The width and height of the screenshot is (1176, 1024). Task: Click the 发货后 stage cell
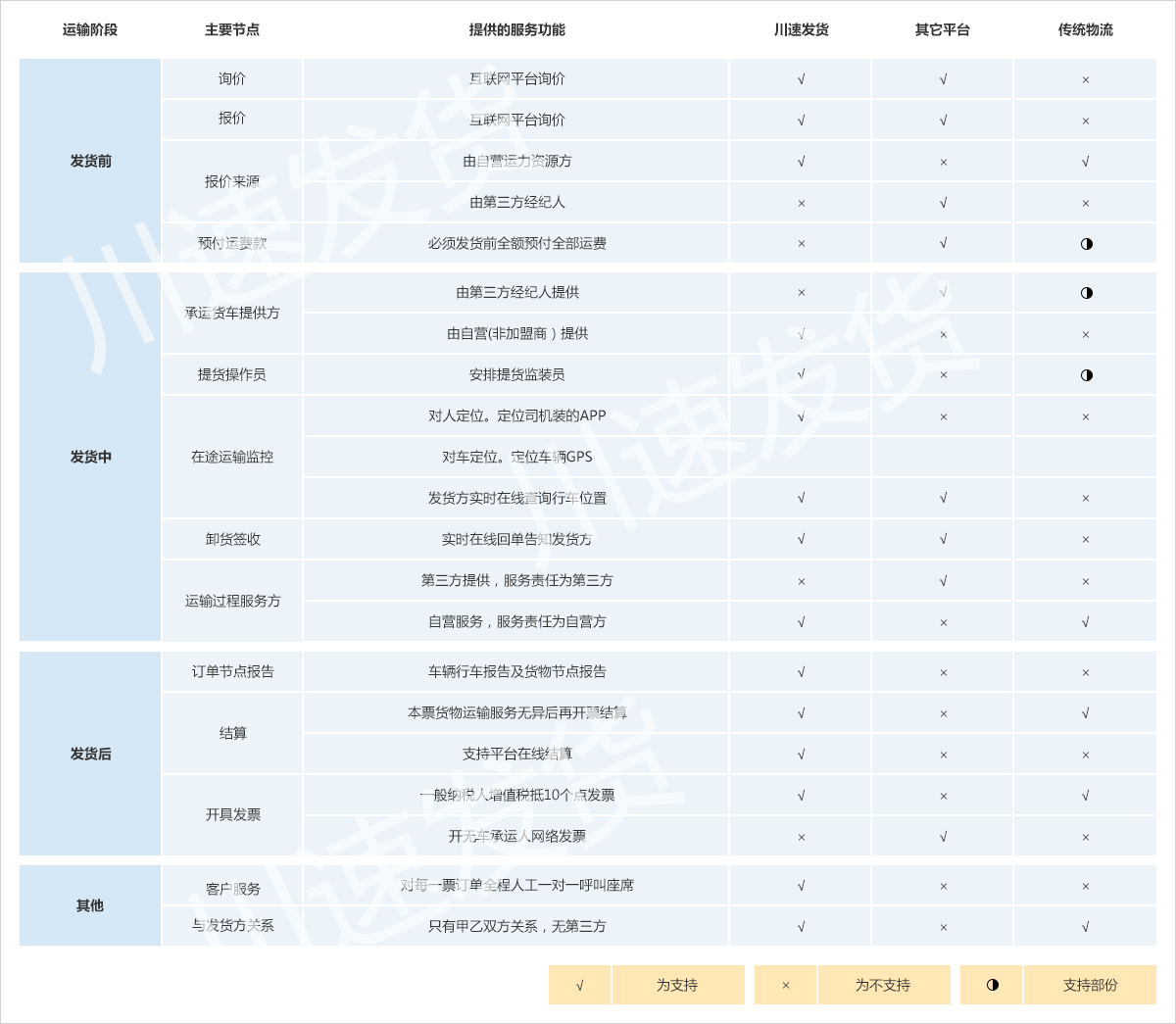click(90, 754)
